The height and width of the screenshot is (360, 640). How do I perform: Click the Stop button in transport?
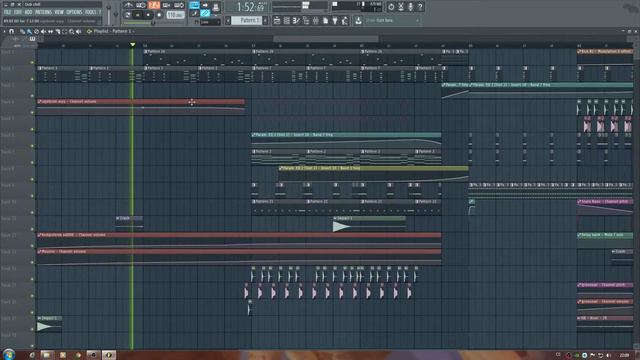pos(148,15)
